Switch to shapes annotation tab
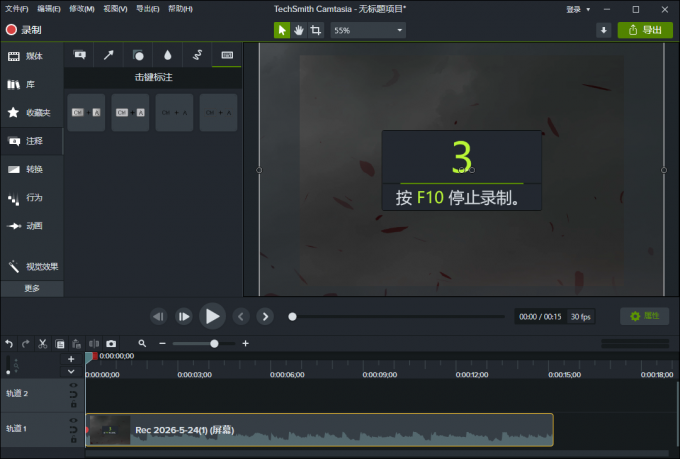 (138, 55)
